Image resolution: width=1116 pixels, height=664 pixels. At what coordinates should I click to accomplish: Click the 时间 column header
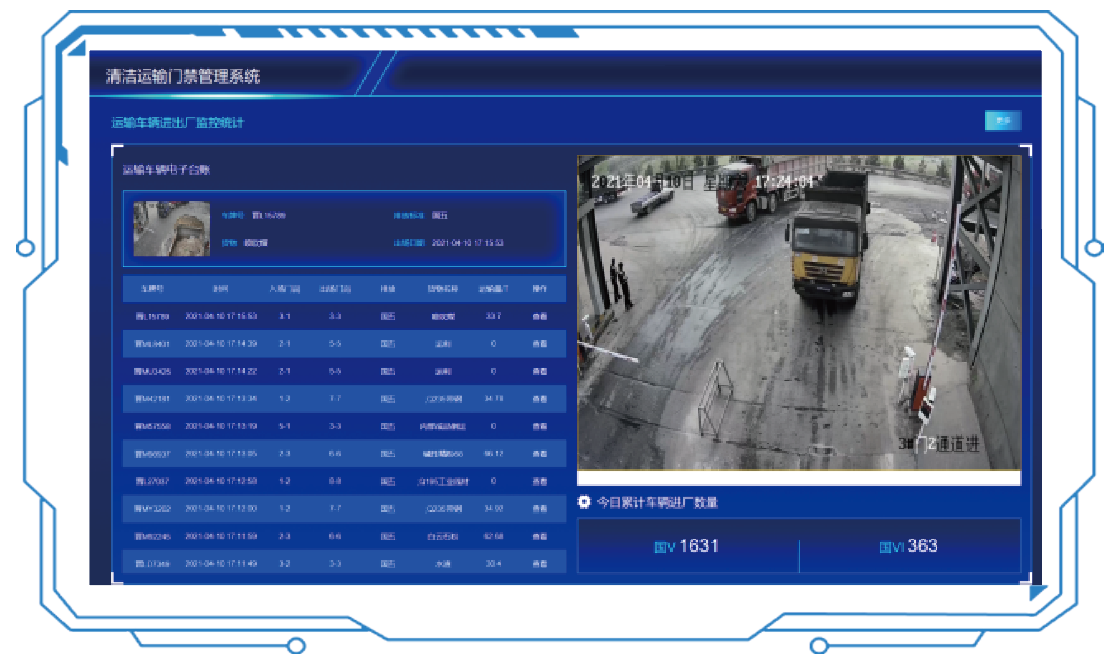221,289
